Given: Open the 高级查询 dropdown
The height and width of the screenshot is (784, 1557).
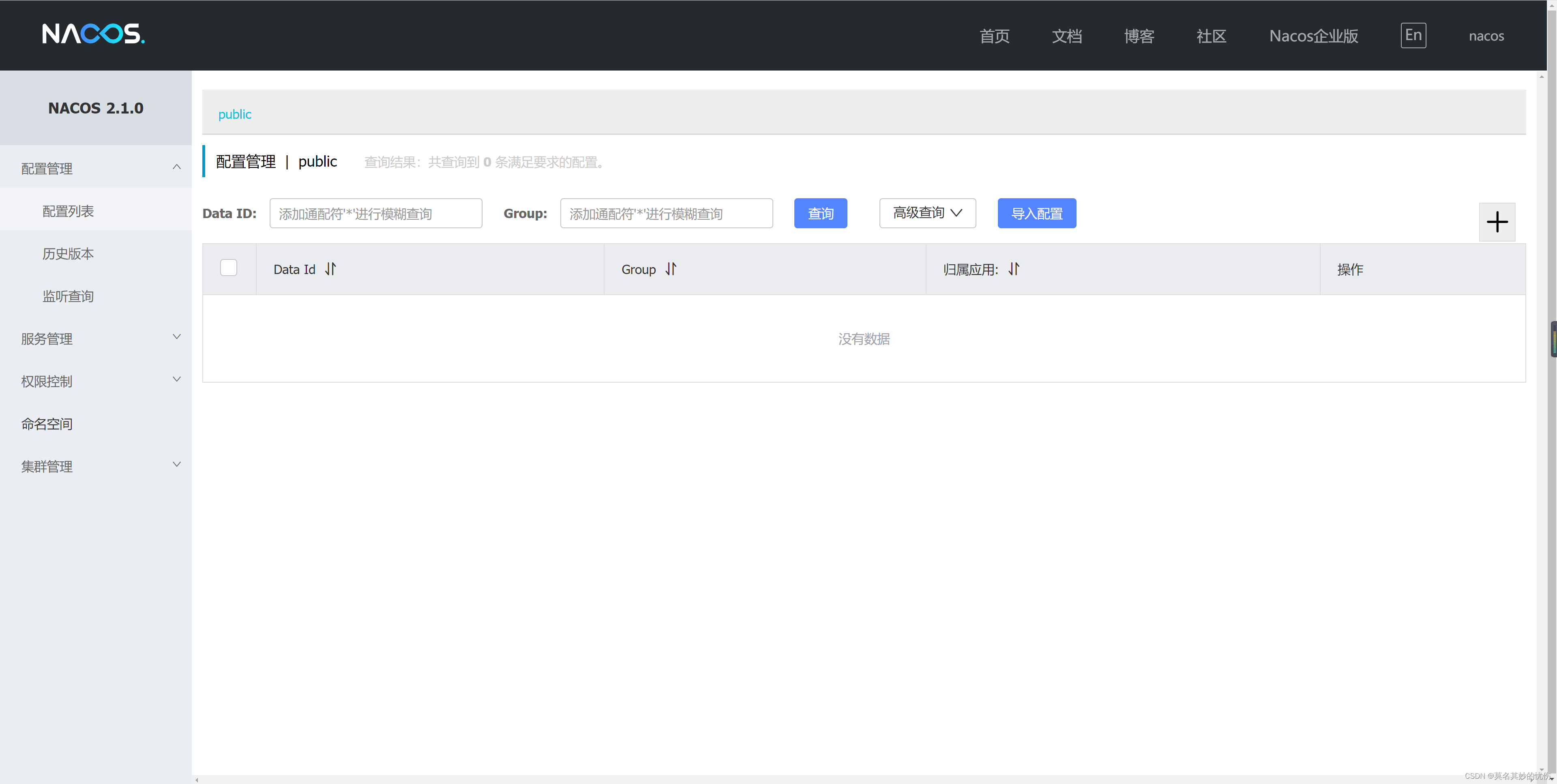Looking at the screenshot, I should [x=926, y=213].
